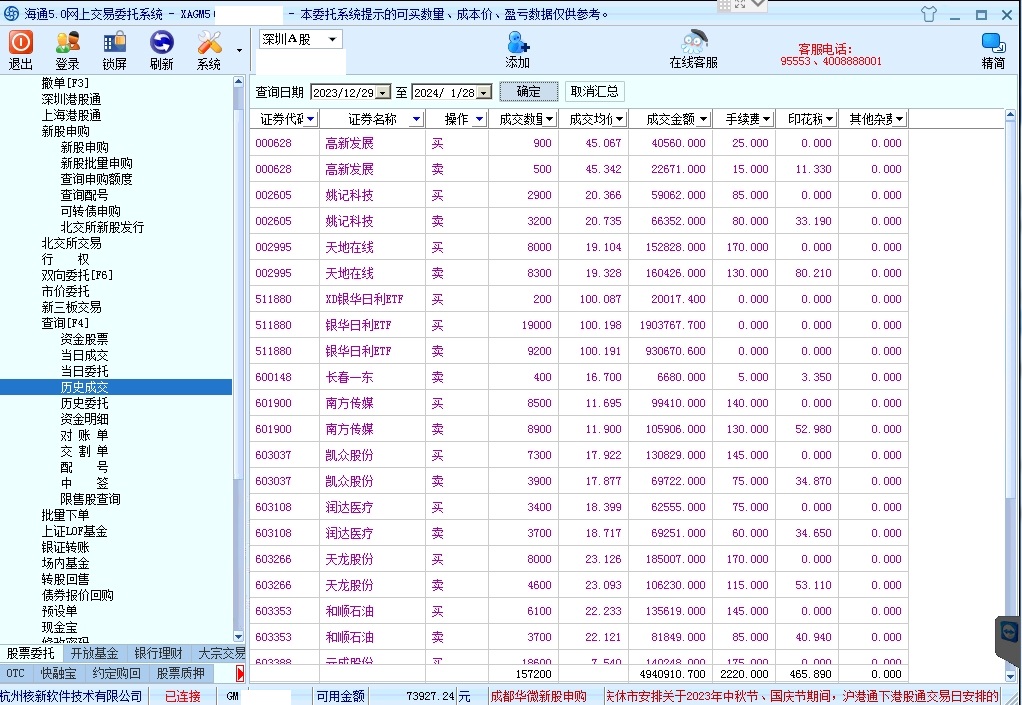Select 撤单[F3] in the tree
Screen dimensions: 1022x705
pyautogui.click(x=65, y=83)
